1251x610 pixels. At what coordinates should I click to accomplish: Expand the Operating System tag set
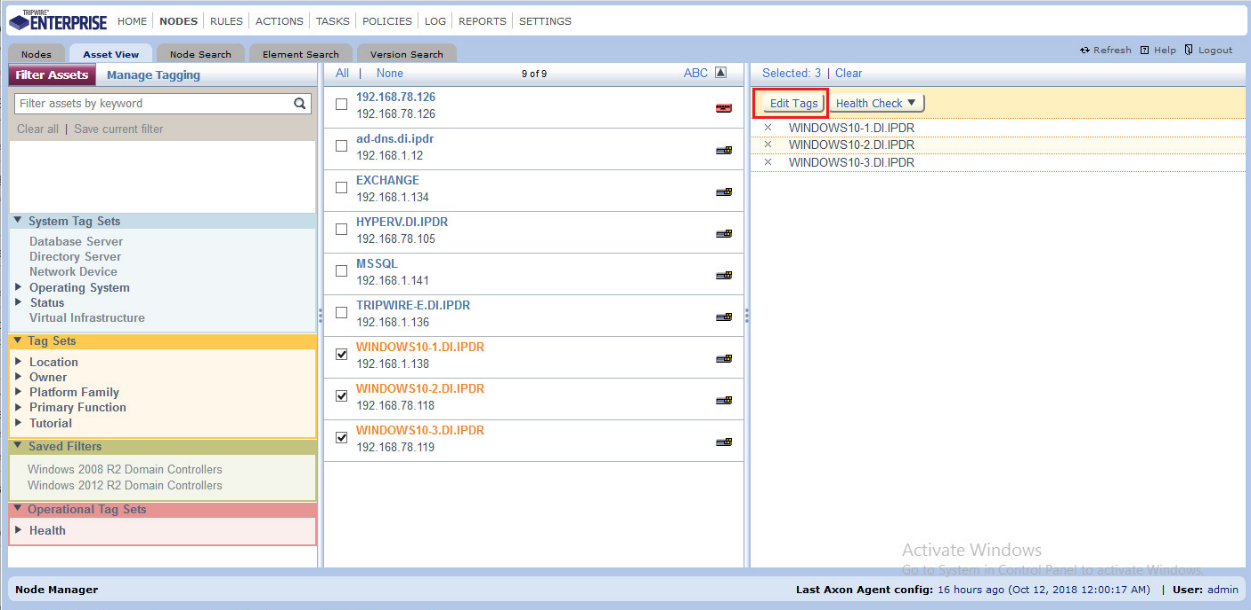[19, 288]
